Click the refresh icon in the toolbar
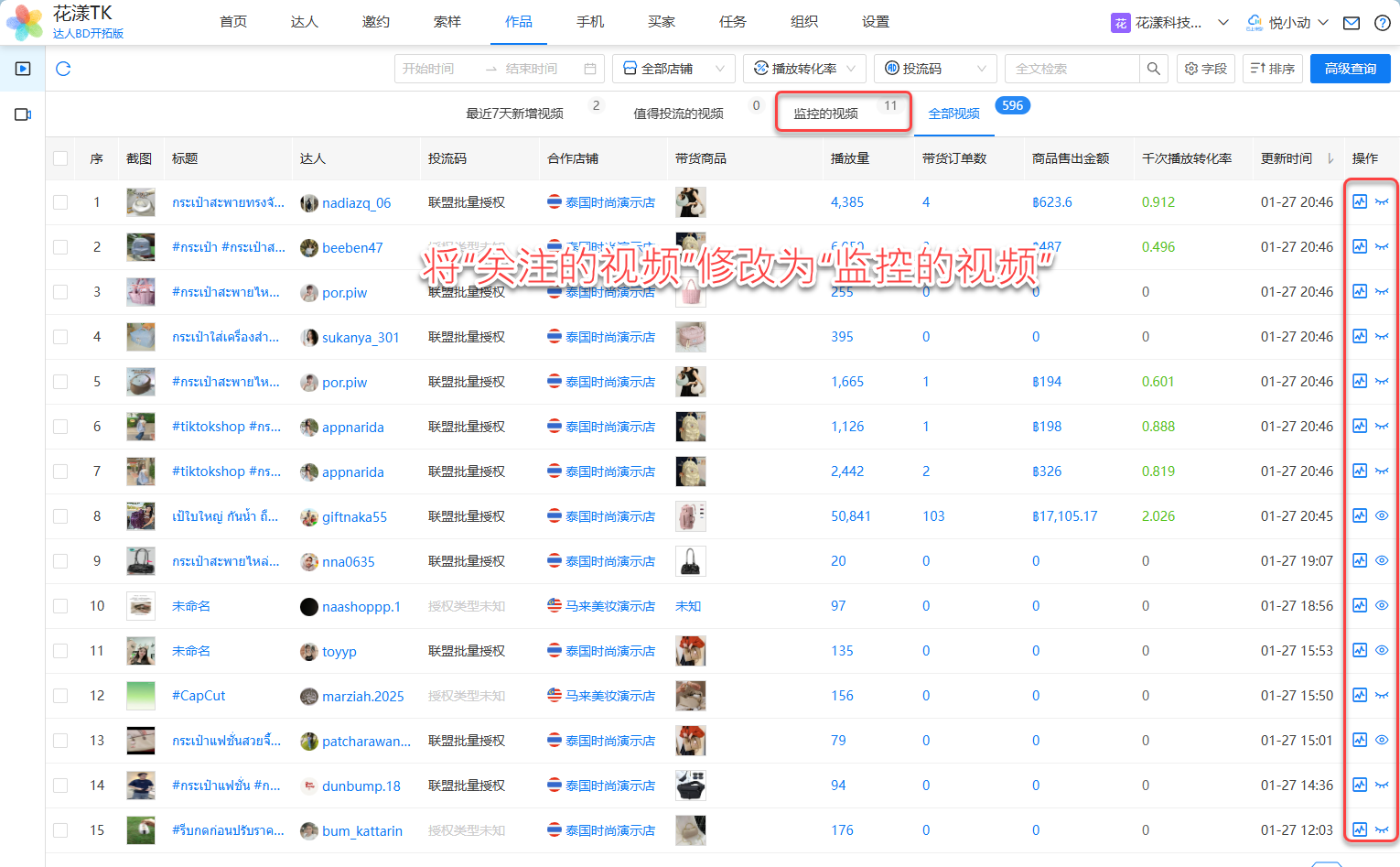Viewport: 1400px width, 867px height. [x=63, y=69]
